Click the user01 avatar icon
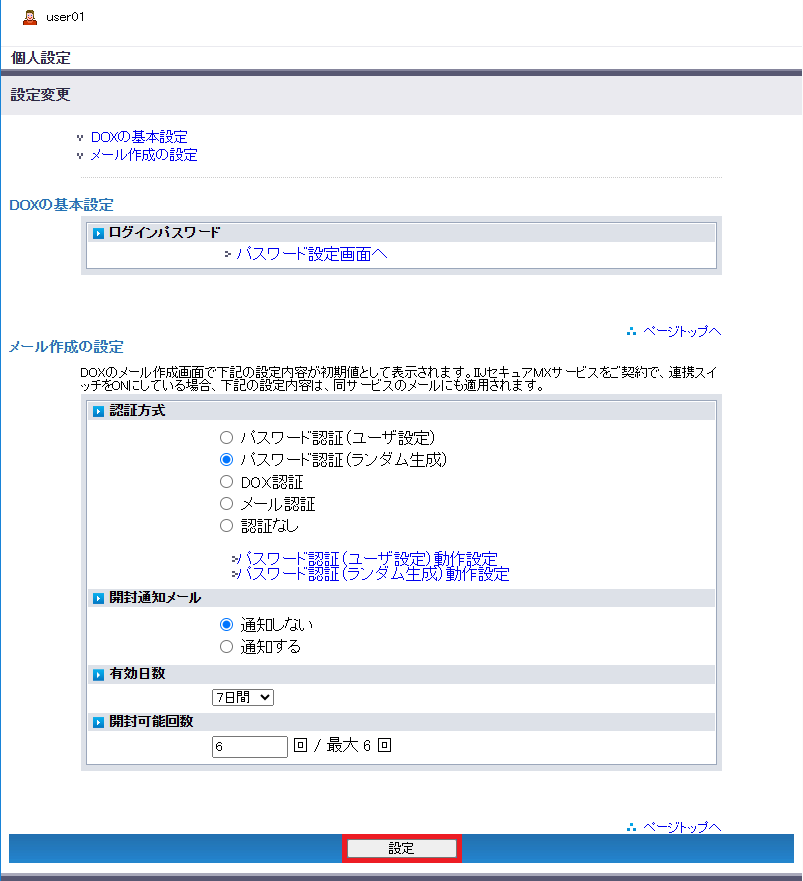Viewport: 803px width, 881px height. pos(30,18)
